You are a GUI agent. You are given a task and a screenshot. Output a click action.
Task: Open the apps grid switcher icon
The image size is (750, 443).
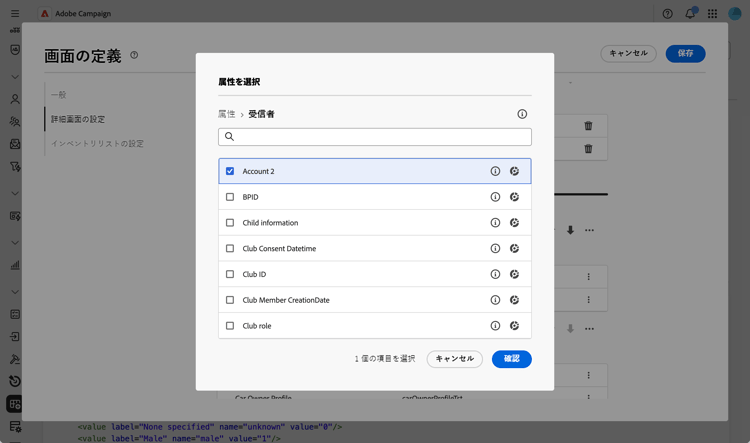(712, 14)
